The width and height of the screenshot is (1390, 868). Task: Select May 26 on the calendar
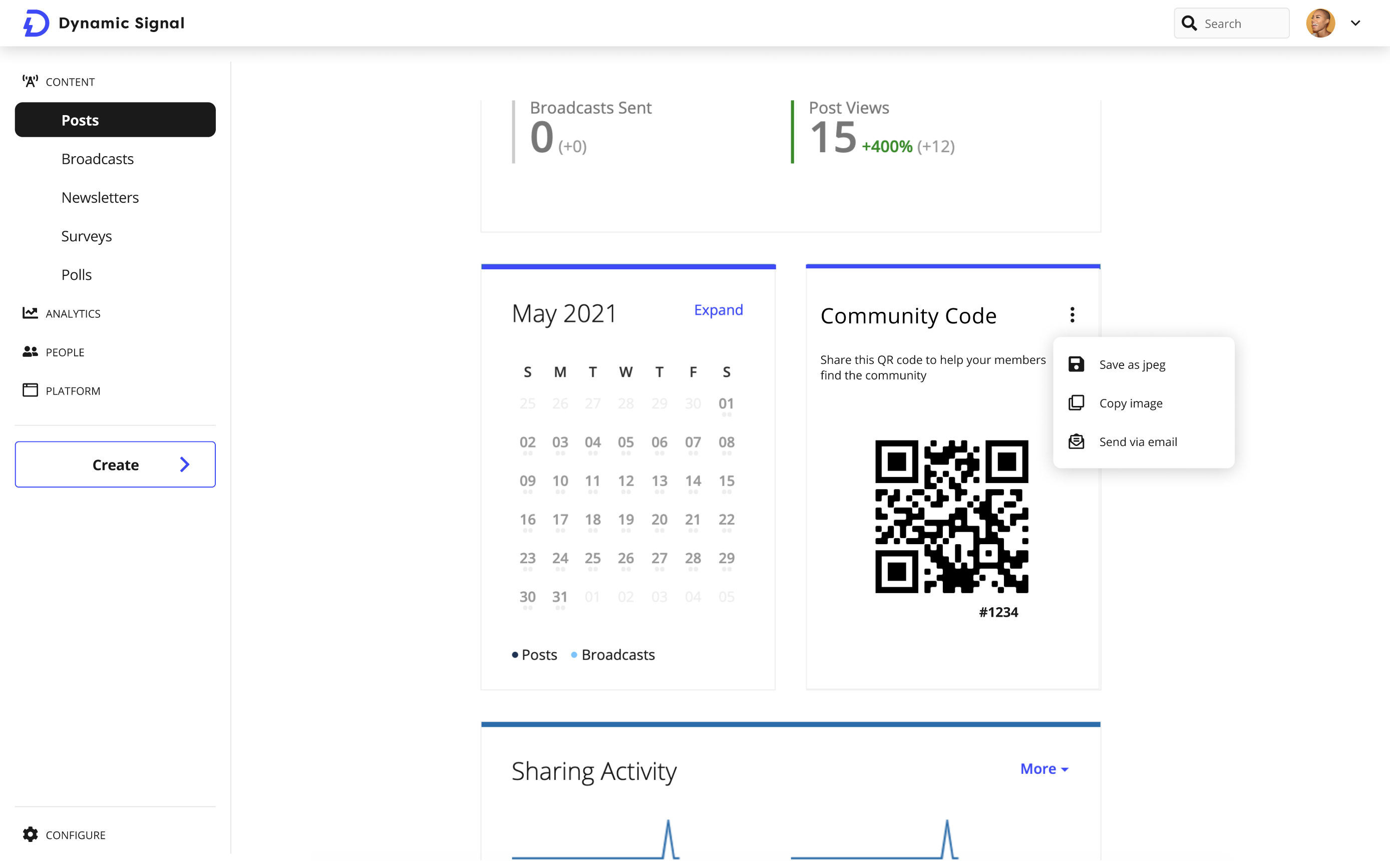tap(626, 558)
